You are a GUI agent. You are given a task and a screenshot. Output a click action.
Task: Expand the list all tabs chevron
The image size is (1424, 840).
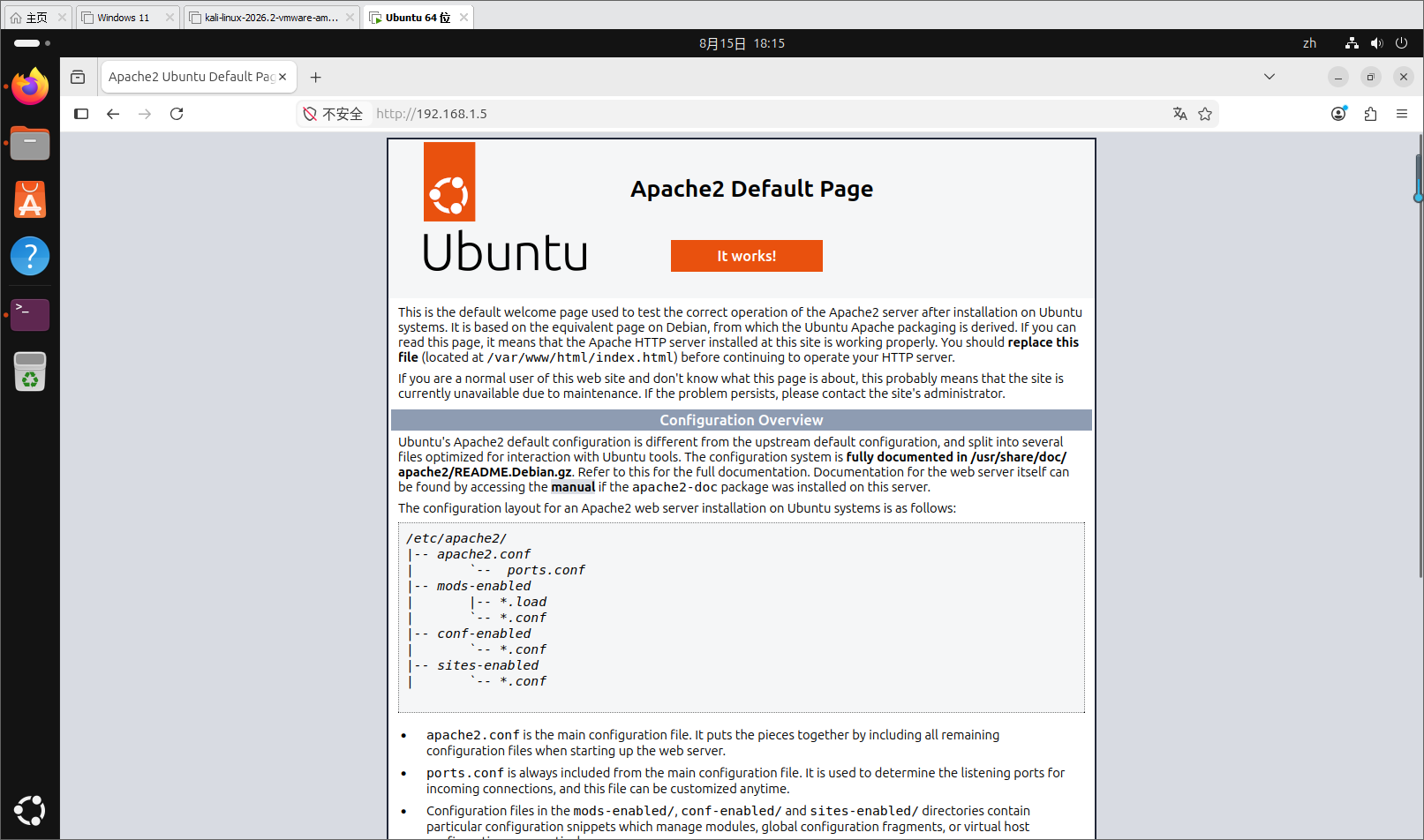pos(1270,77)
